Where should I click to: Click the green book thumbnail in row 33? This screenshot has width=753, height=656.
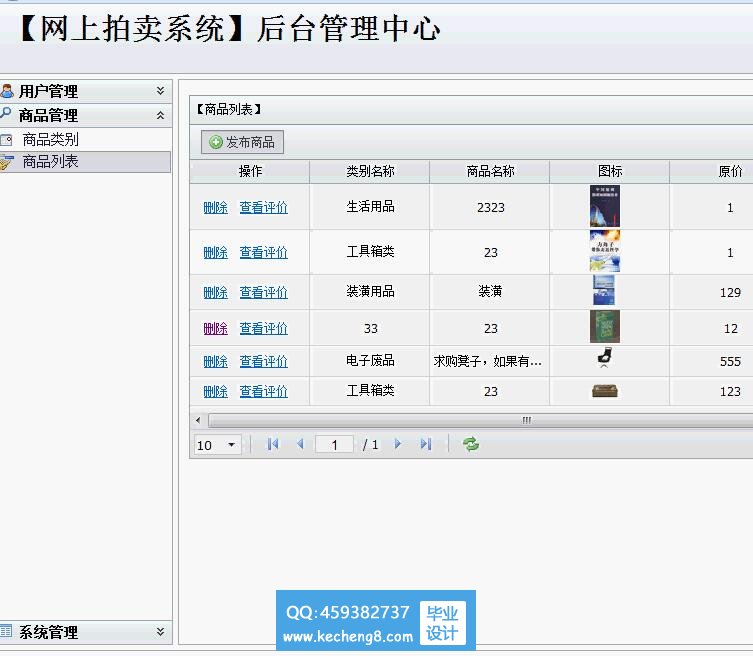coord(605,327)
